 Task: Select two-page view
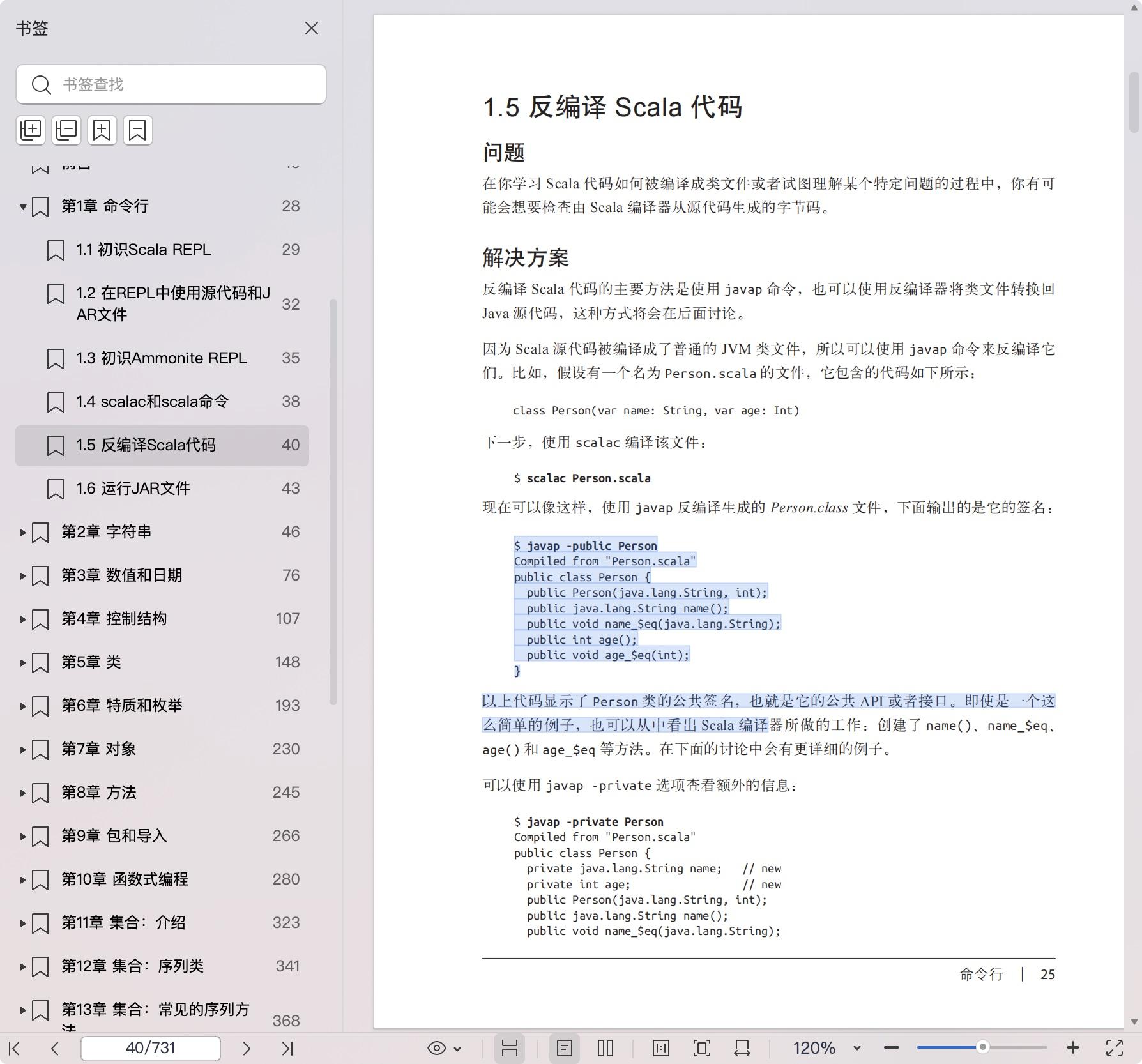point(605,1048)
